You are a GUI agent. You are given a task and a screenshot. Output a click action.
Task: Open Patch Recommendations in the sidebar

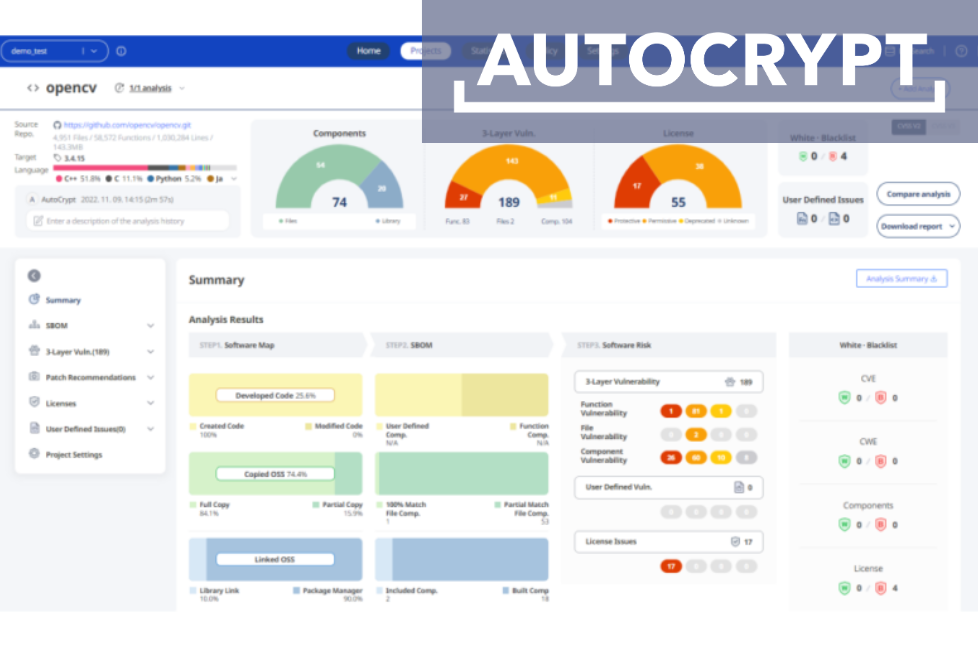tap(90, 377)
